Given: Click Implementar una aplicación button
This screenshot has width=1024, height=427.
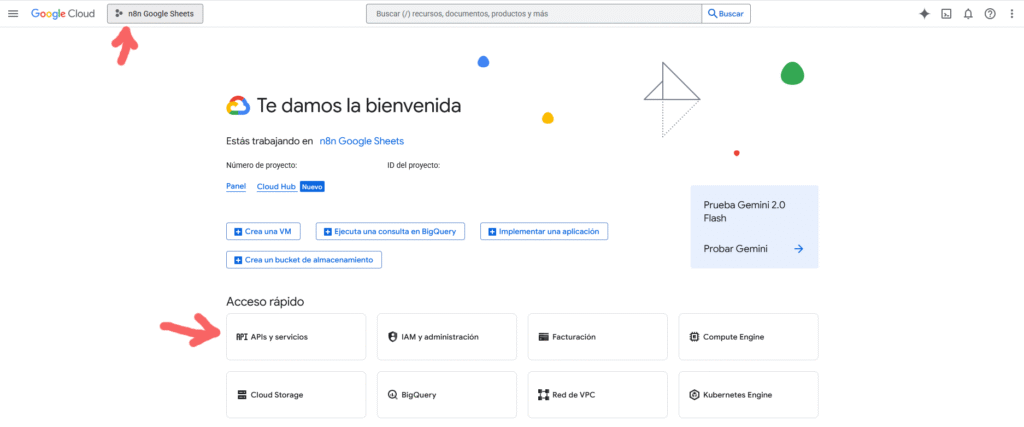Looking at the screenshot, I should click(544, 231).
